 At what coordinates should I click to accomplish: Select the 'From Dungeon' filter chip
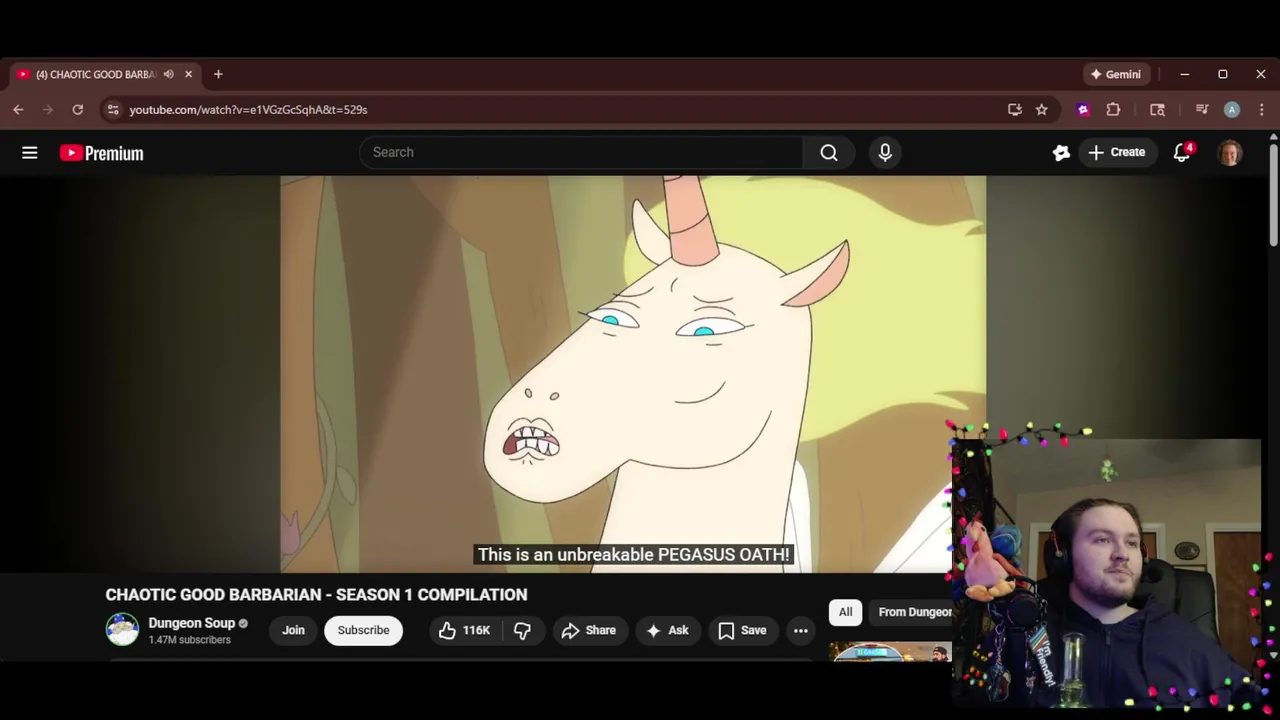(911, 612)
